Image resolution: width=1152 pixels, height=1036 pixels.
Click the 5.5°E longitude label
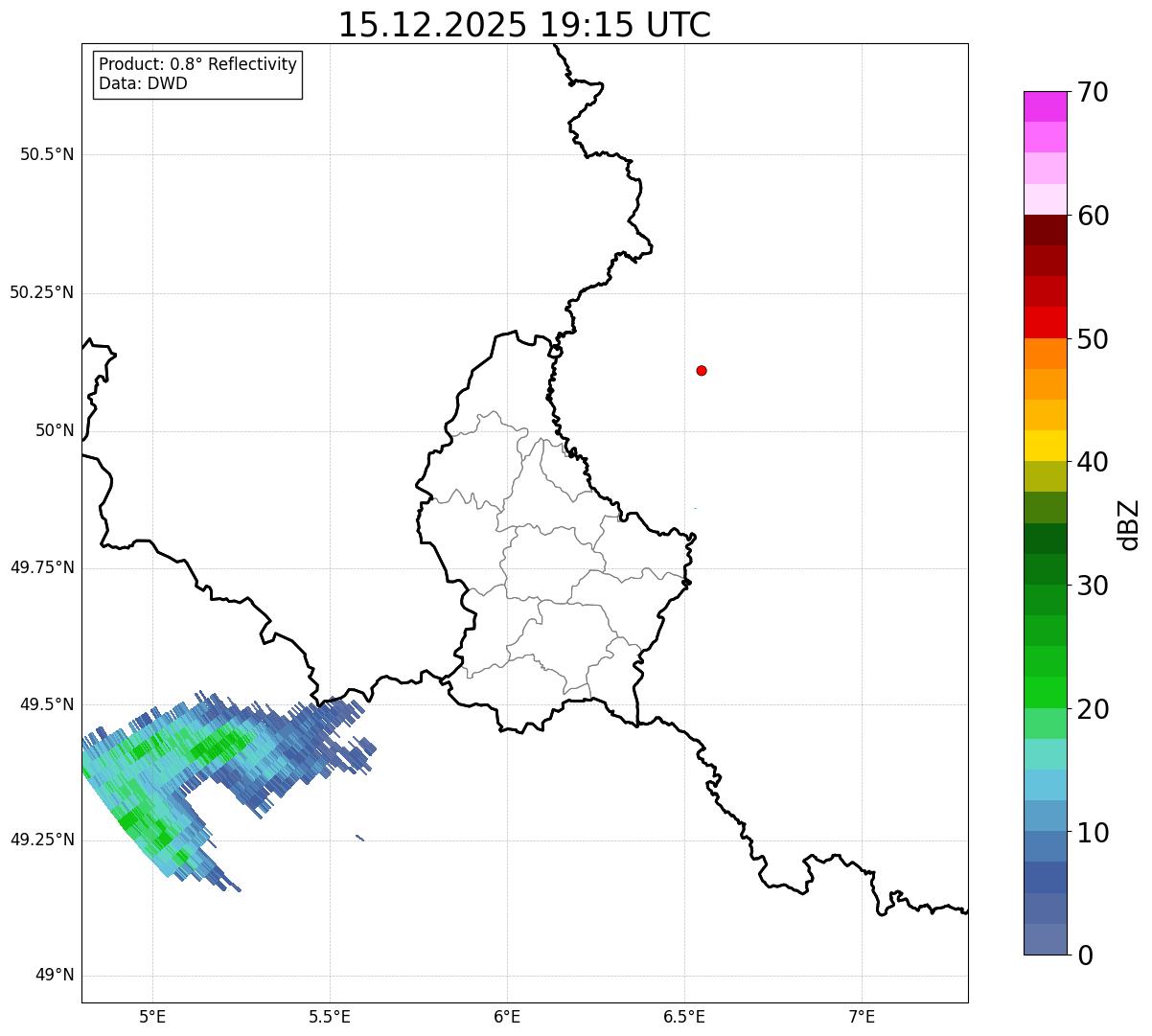coord(330,1016)
